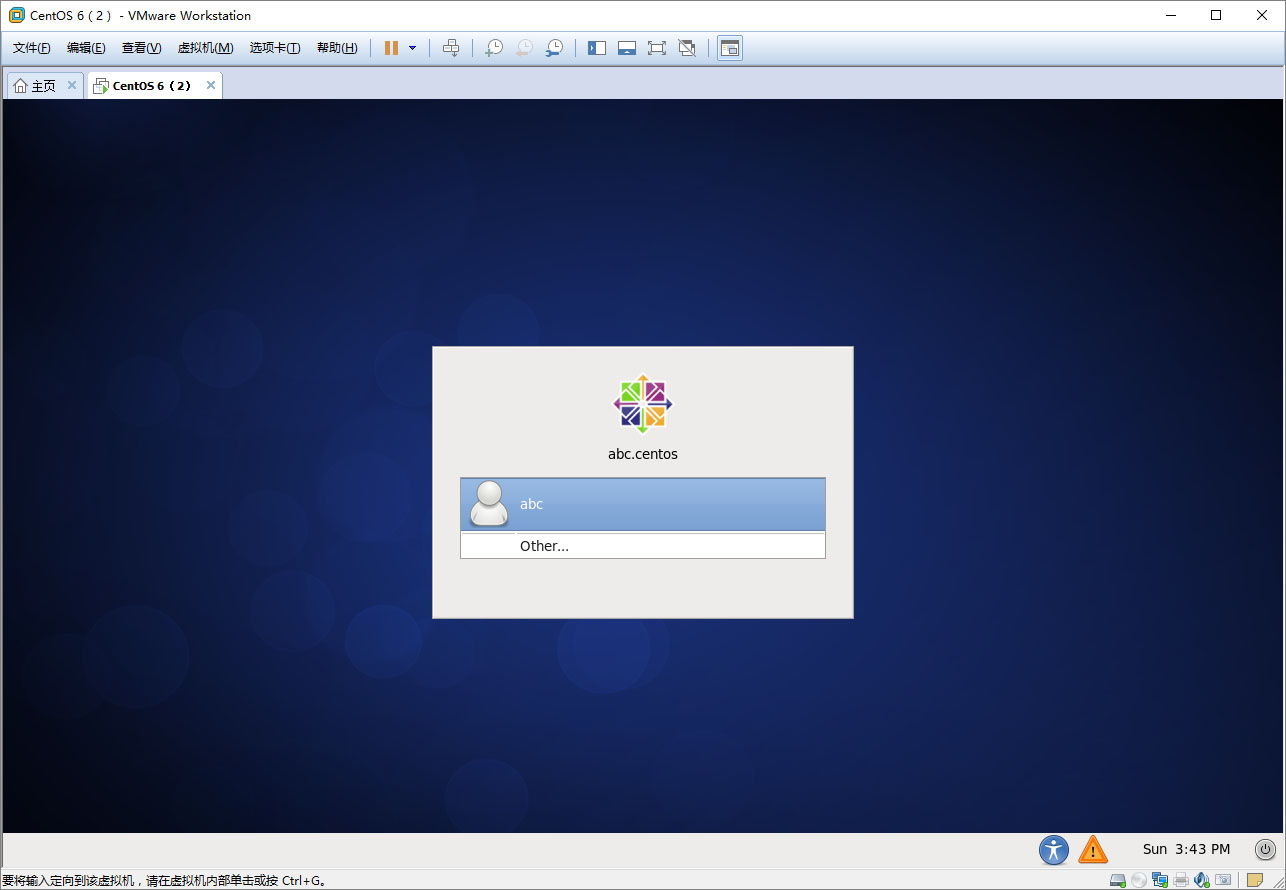Screen dimensions: 1286x890
Task: Expand the power options dropdown arrow
Action: (412, 48)
